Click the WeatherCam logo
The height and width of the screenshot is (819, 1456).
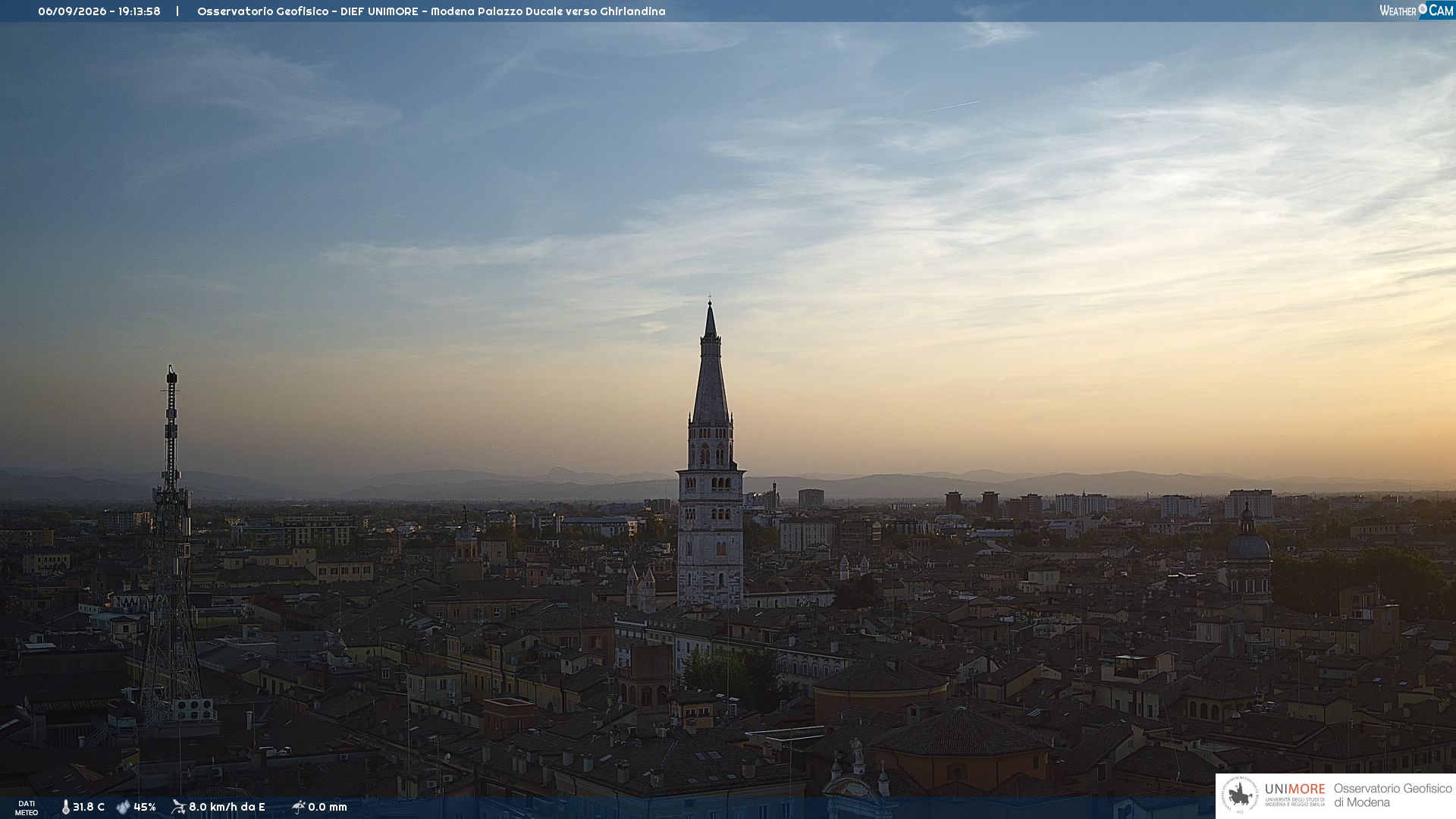click(1416, 11)
